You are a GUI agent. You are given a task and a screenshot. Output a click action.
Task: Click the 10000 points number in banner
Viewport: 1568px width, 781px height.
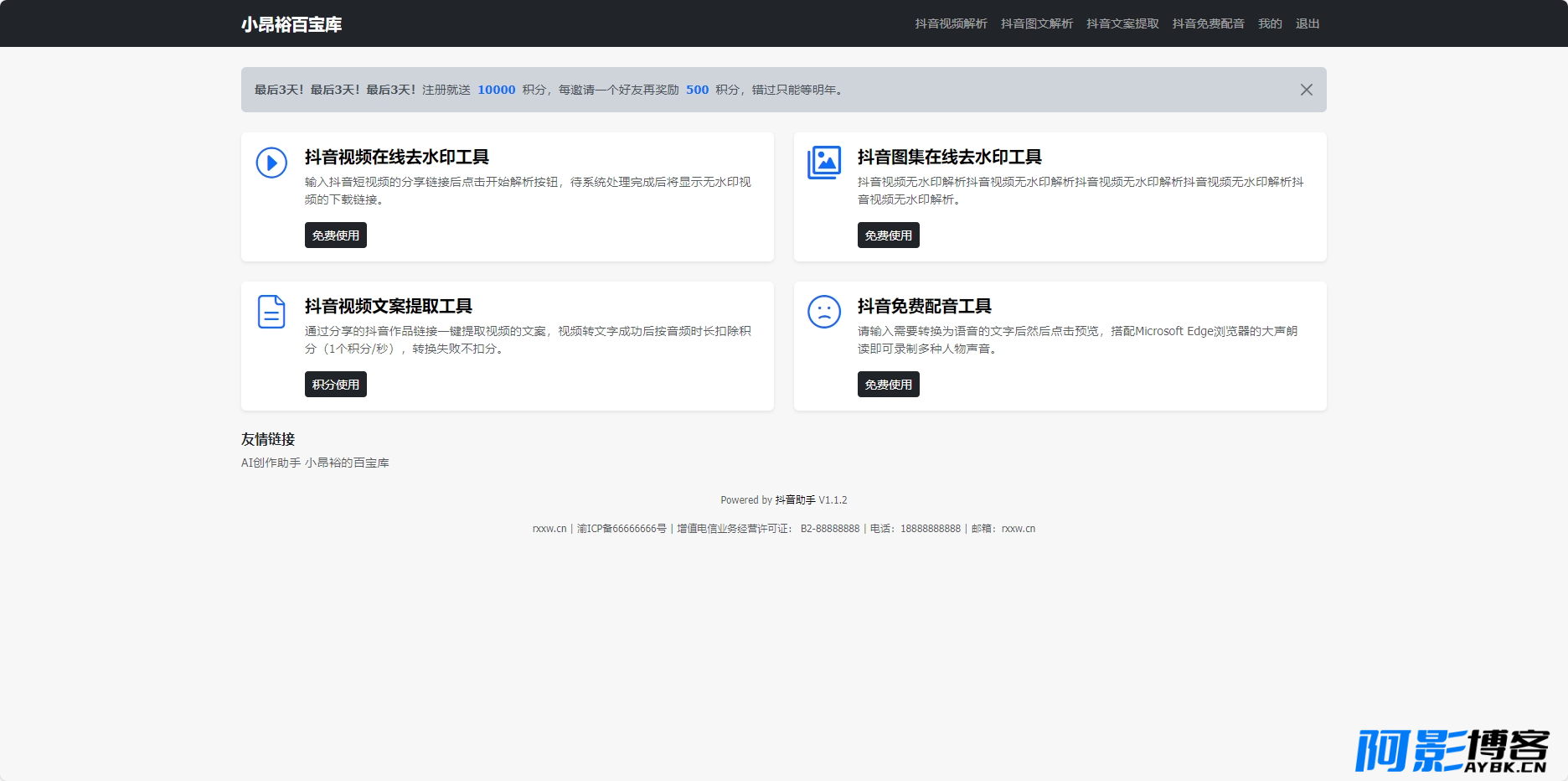click(x=497, y=90)
